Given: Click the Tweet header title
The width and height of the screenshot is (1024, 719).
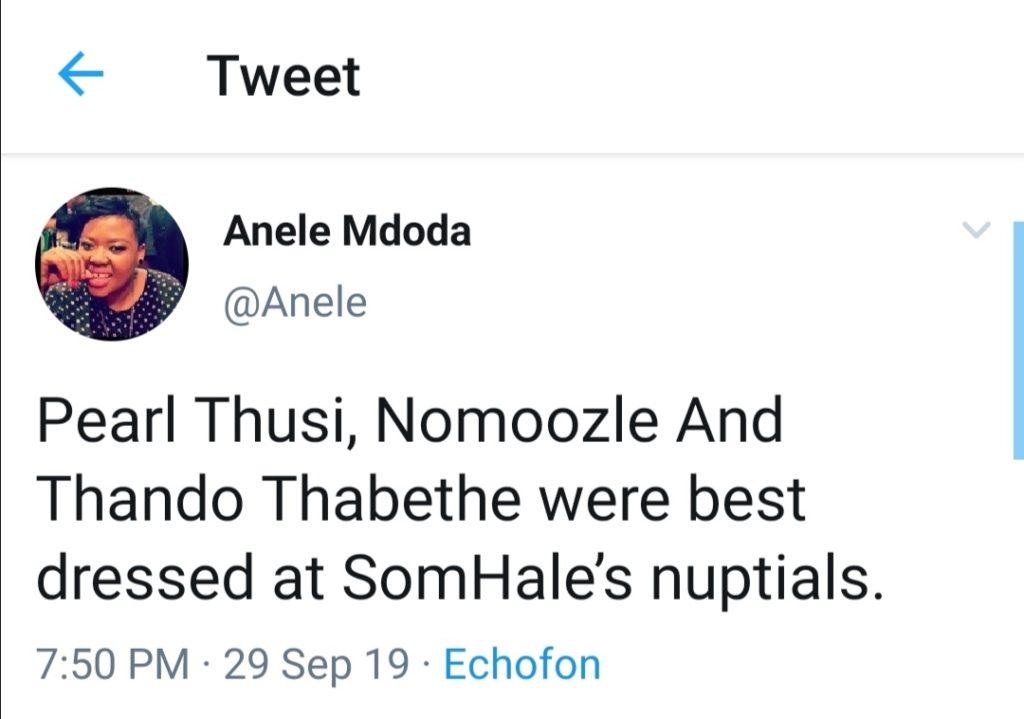Looking at the screenshot, I should coord(283,76).
